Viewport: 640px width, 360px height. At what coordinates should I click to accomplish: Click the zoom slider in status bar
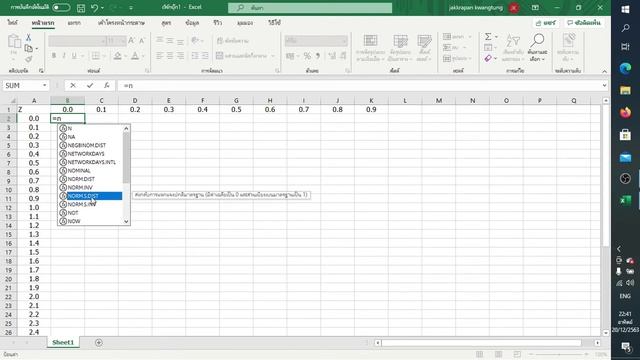point(558,354)
